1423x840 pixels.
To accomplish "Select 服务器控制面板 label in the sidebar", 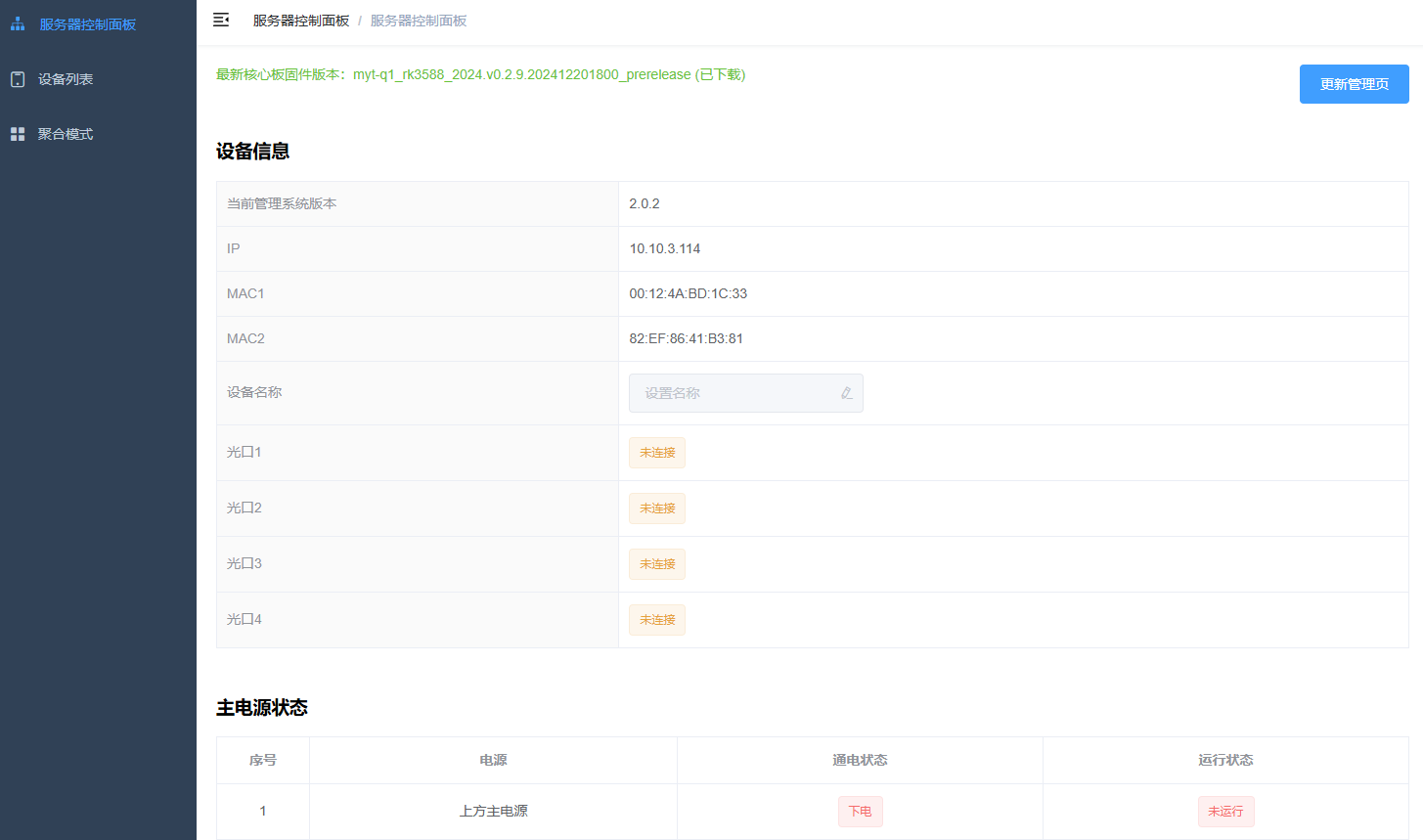I will 88,24.
